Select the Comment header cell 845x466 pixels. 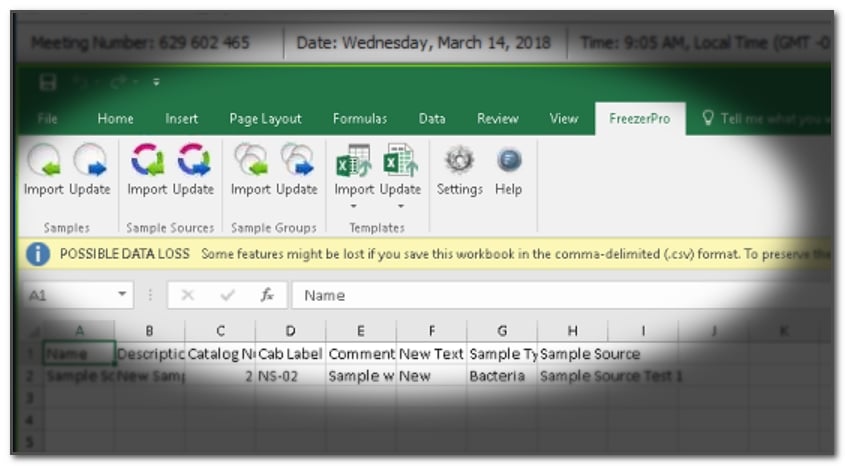[361, 353]
